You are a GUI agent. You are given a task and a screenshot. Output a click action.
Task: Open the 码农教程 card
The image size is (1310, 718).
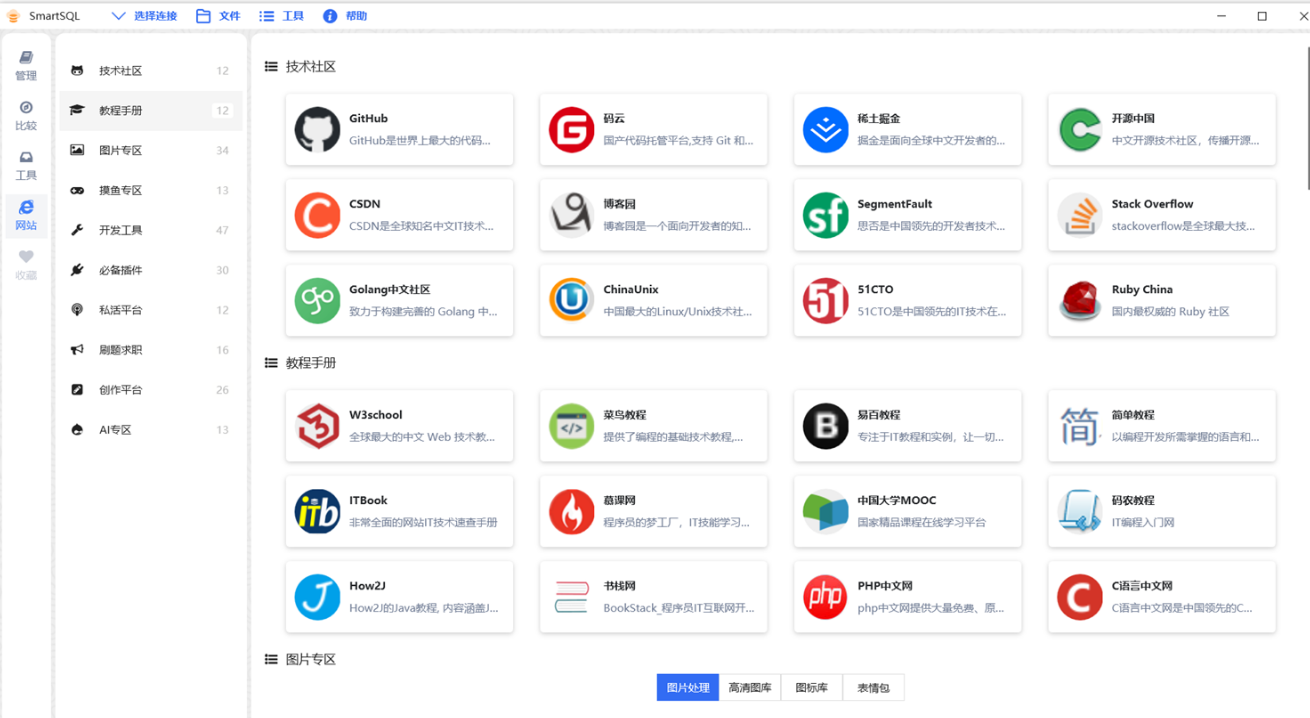(1162, 512)
